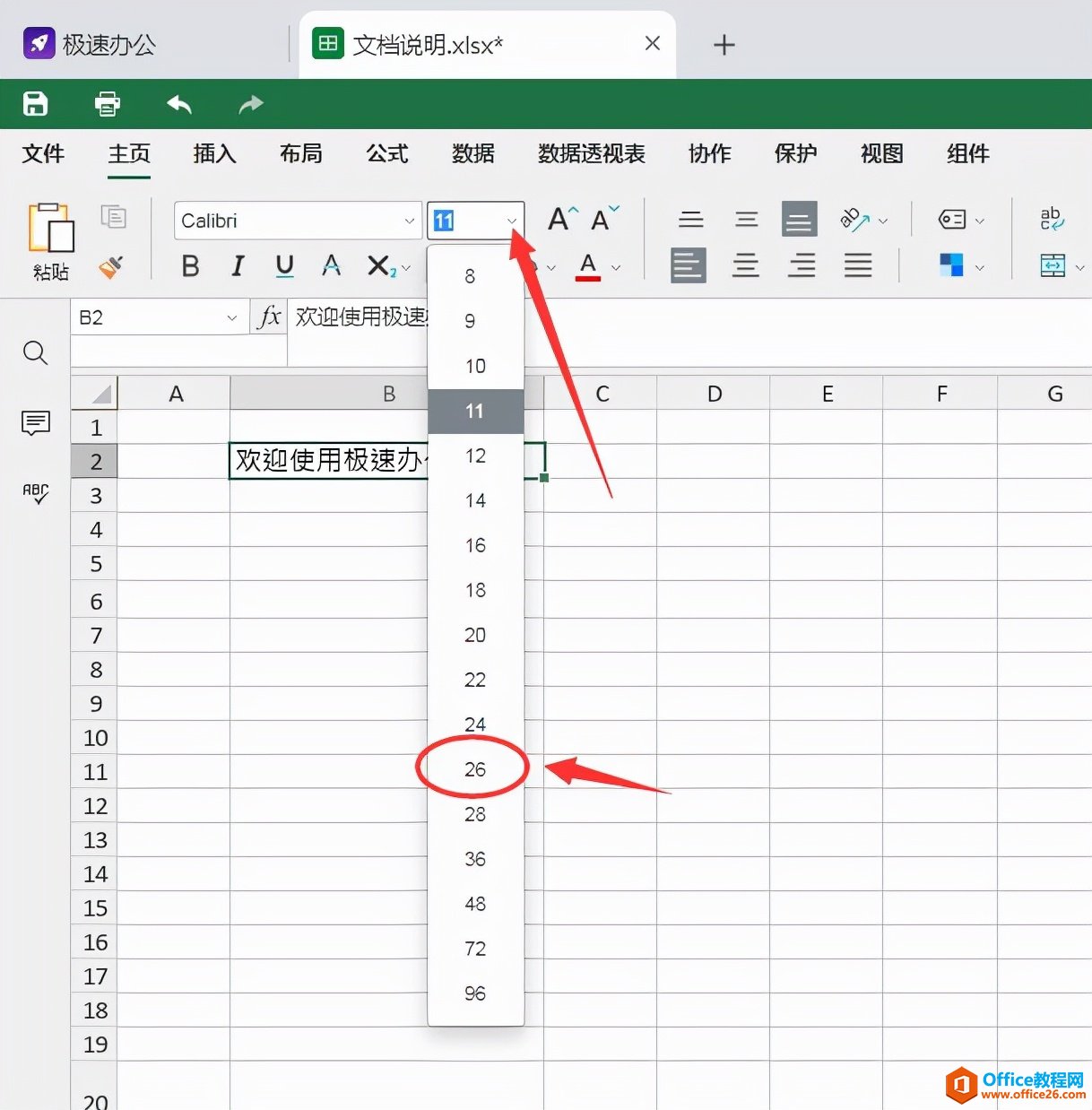Open the search icon in the left sidebar
The width and height of the screenshot is (1092, 1110).
click(35, 352)
